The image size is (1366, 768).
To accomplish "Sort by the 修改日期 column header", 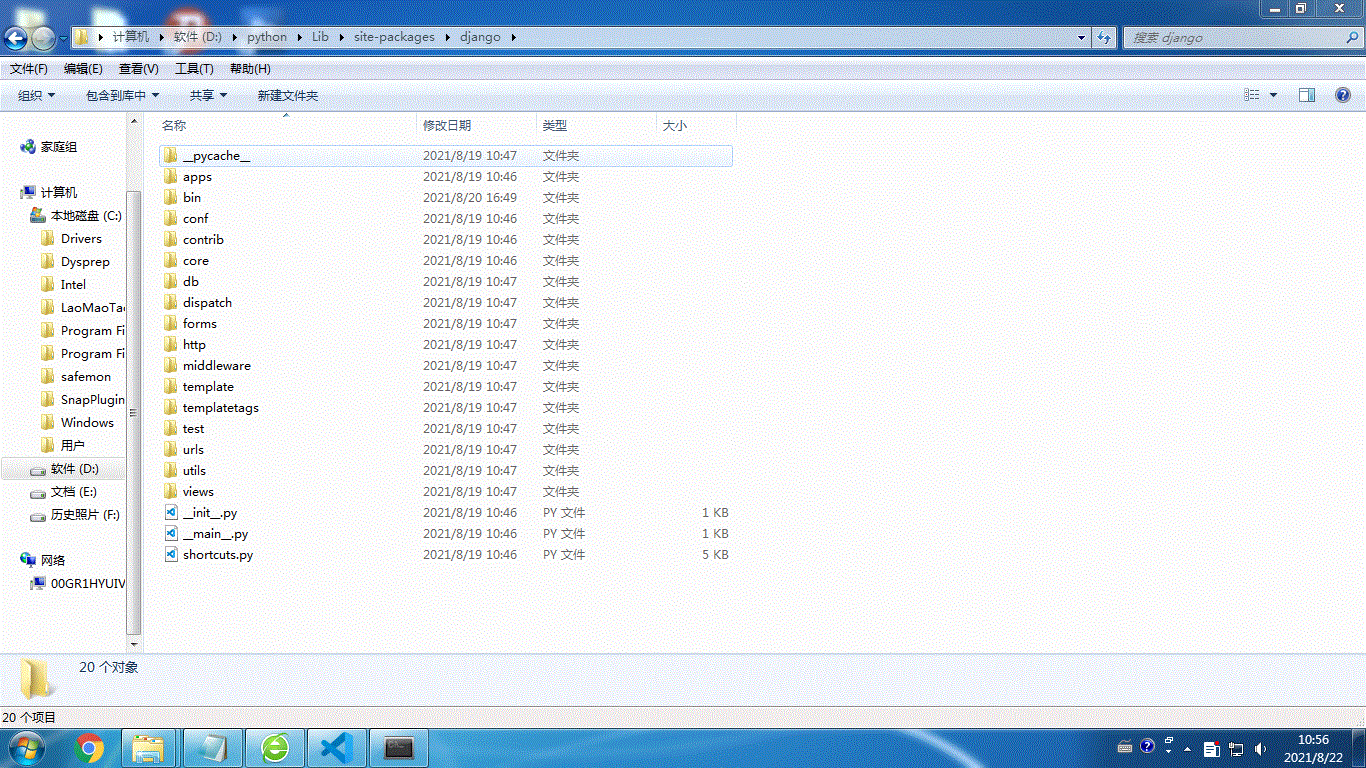I will (447, 125).
